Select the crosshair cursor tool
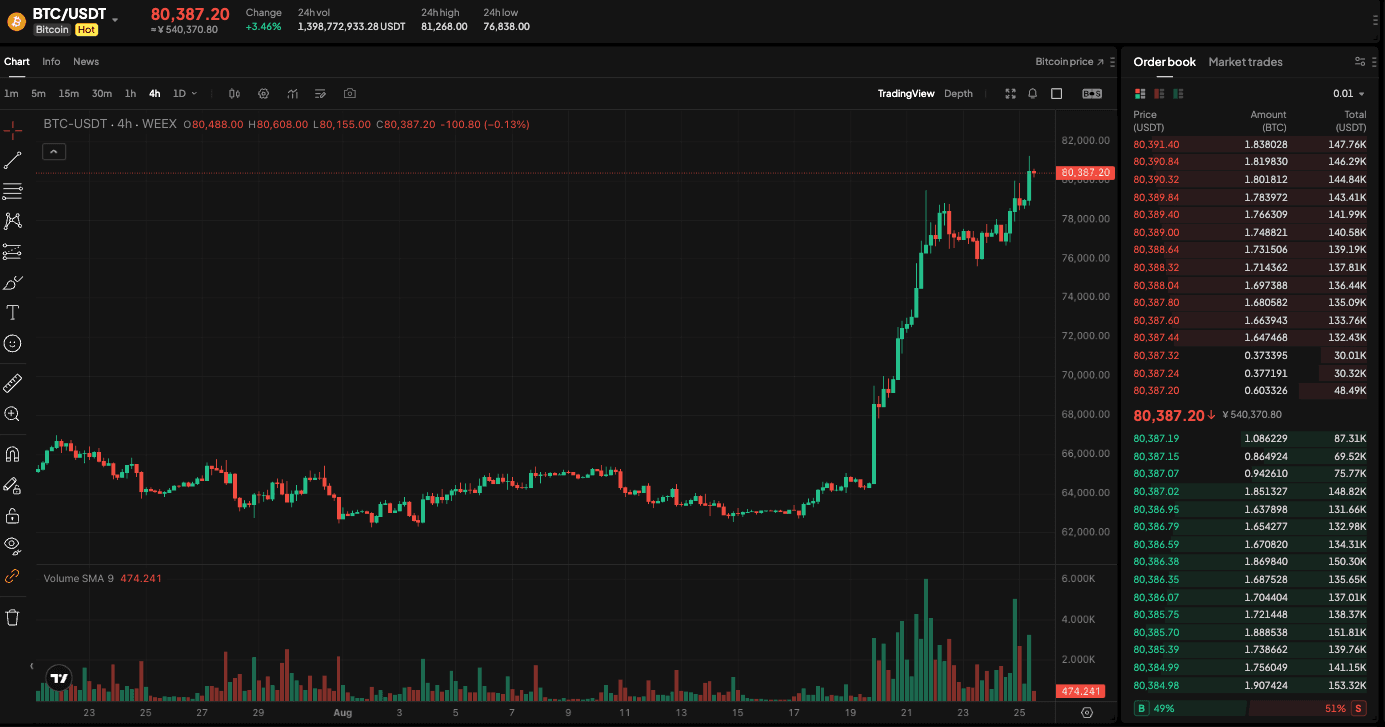The width and height of the screenshot is (1385, 727). coord(13,130)
